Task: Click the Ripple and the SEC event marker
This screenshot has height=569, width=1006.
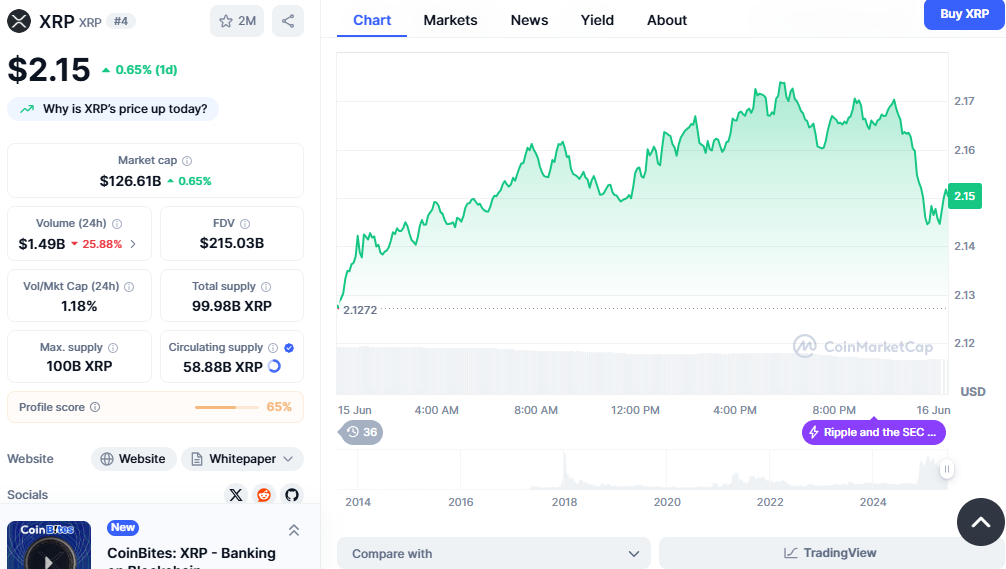Action: click(873, 432)
